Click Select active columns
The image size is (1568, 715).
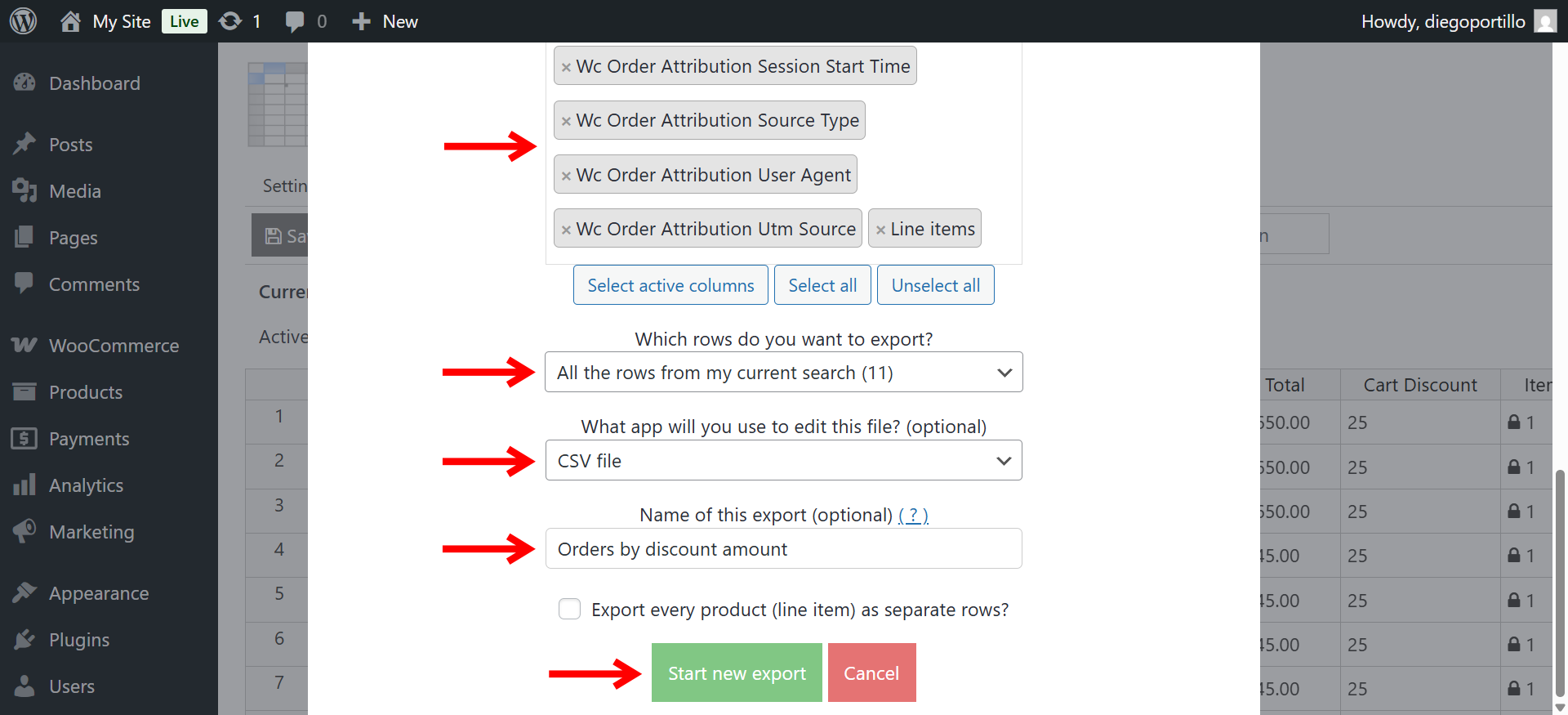670,284
